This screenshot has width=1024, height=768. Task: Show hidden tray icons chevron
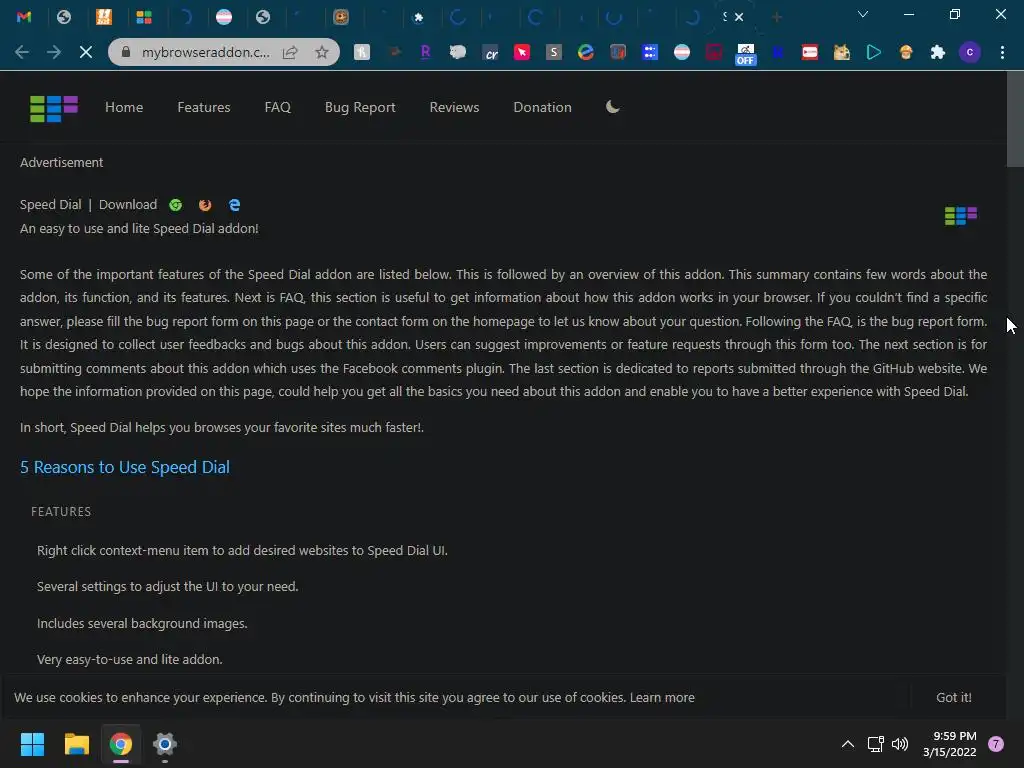[847, 744]
